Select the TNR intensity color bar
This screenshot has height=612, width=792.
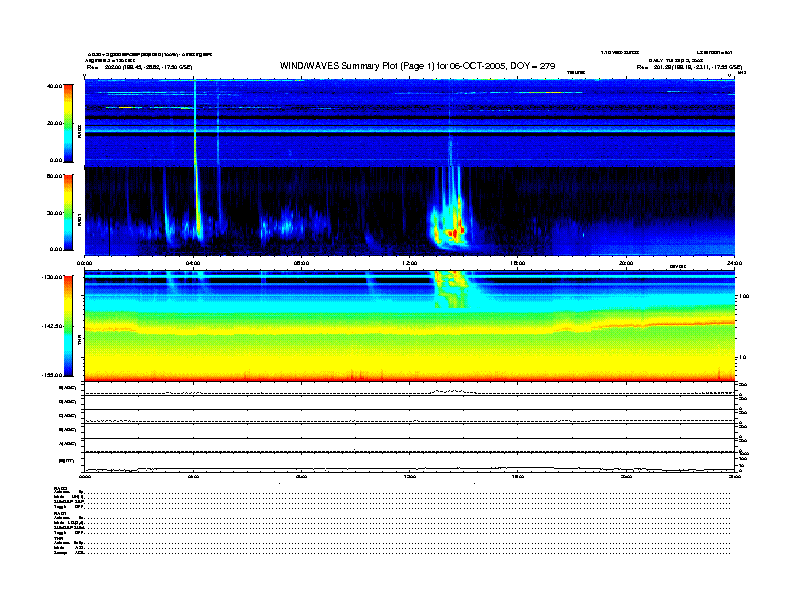pos(68,326)
